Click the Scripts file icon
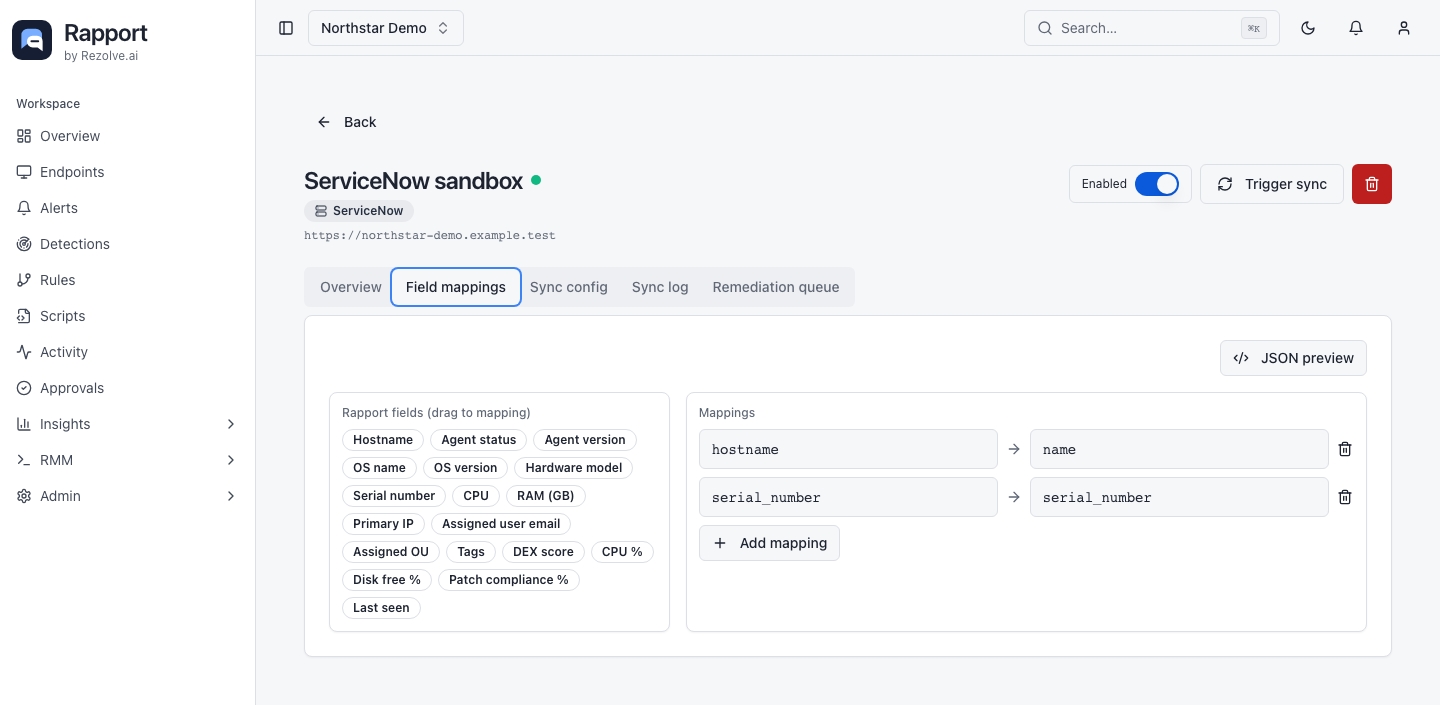The width and height of the screenshot is (1440, 705). [24, 316]
